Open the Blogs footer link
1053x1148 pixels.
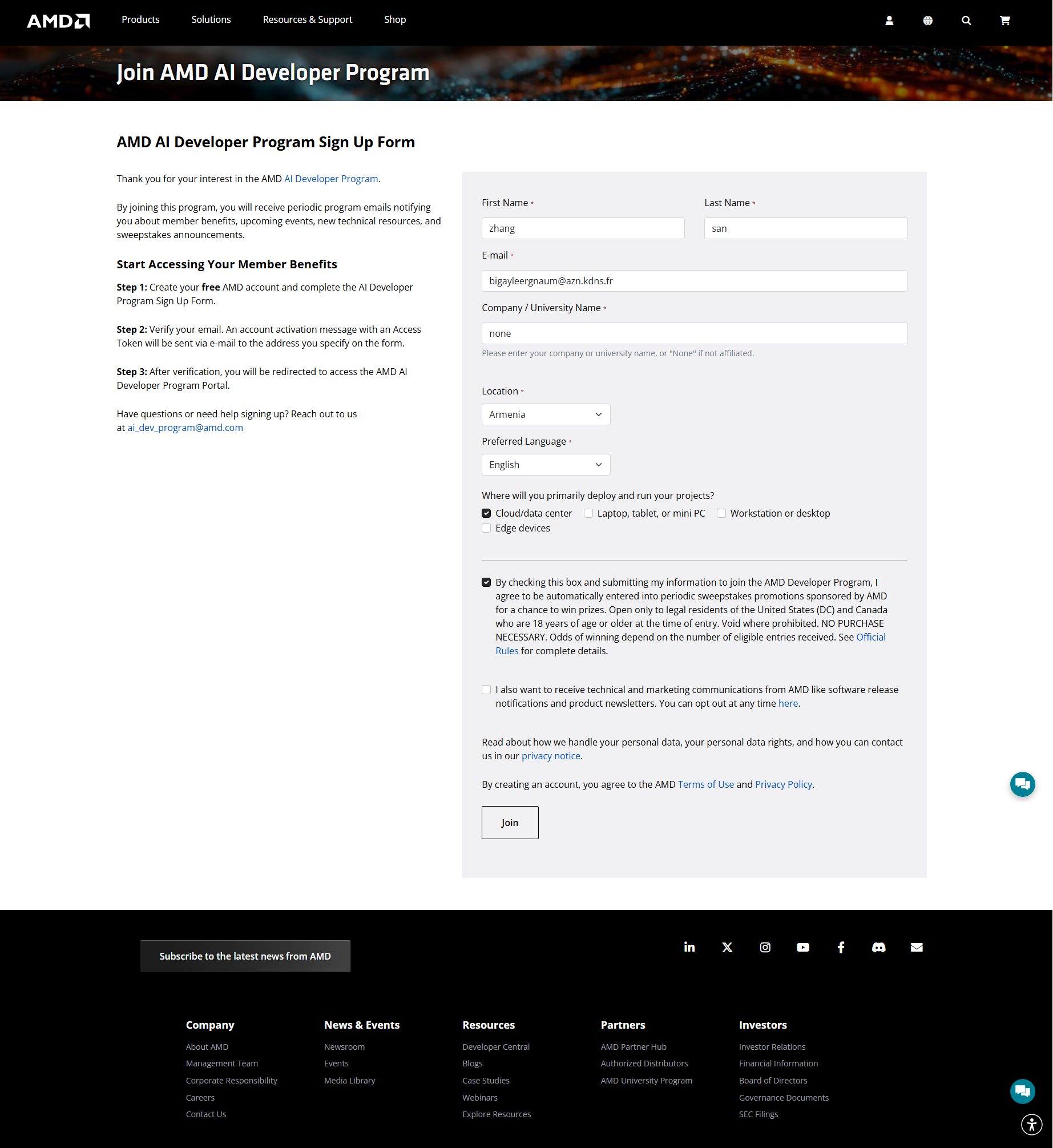[x=473, y=1064]
